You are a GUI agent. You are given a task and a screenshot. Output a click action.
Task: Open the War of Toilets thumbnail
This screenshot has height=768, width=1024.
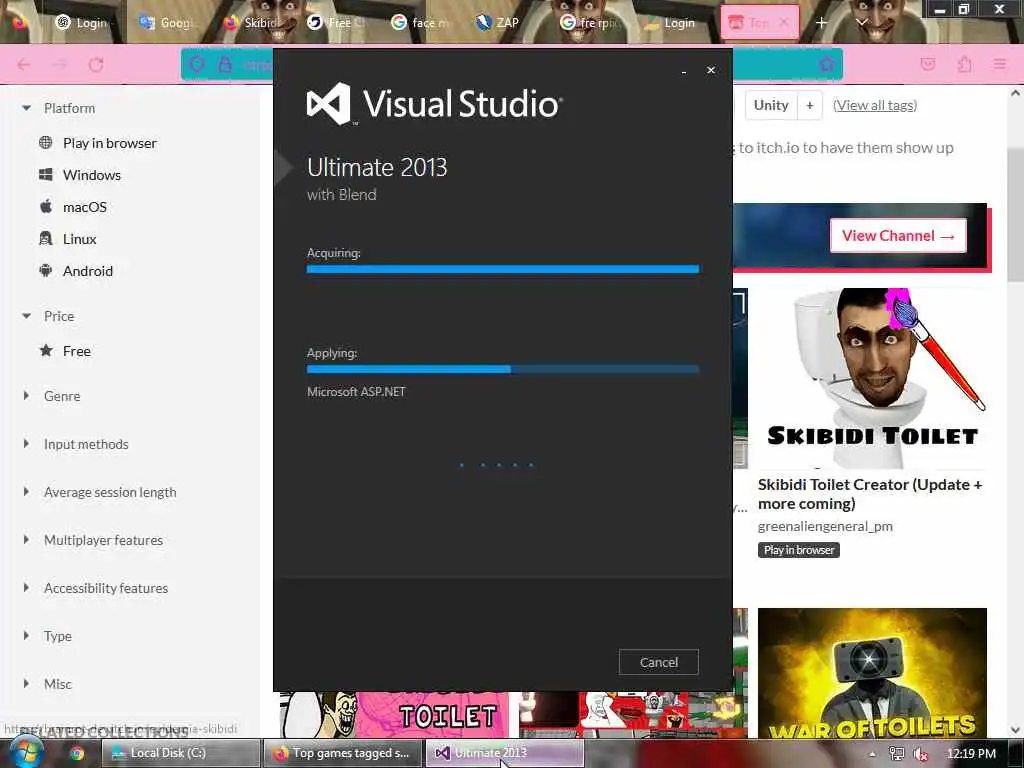872,673
